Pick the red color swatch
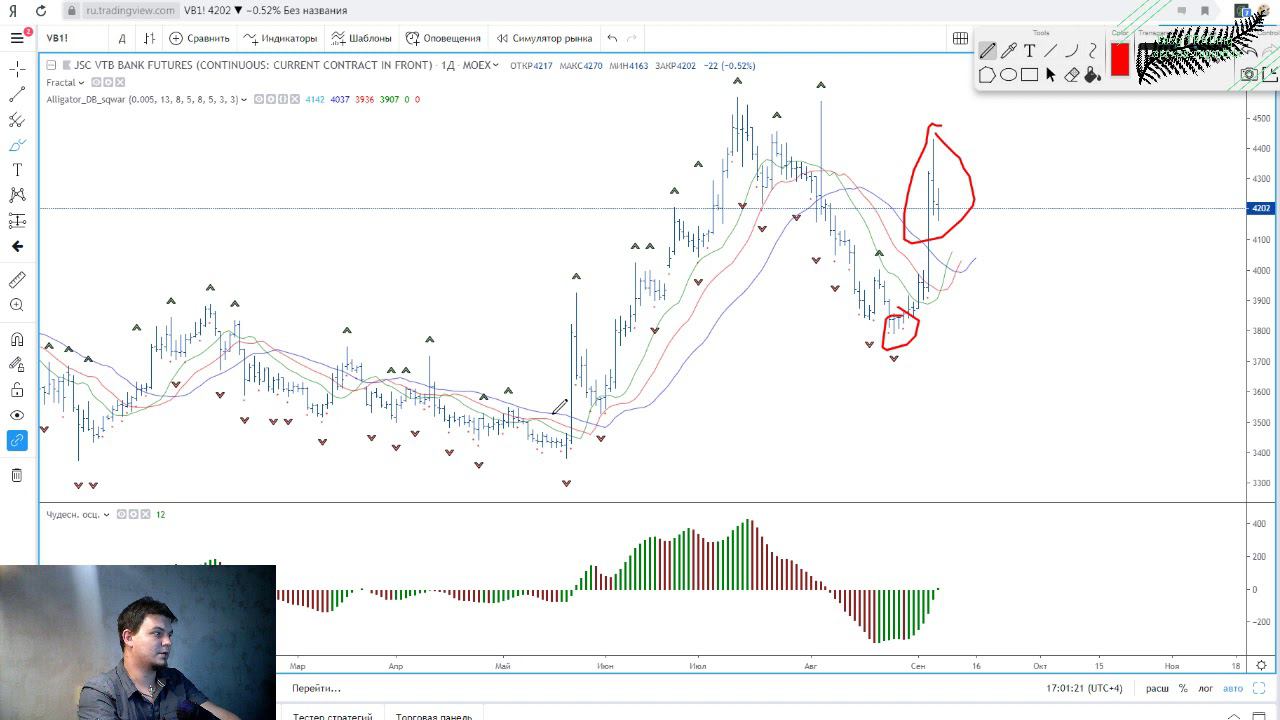Screen dimensions: 1280x720 1120,59
